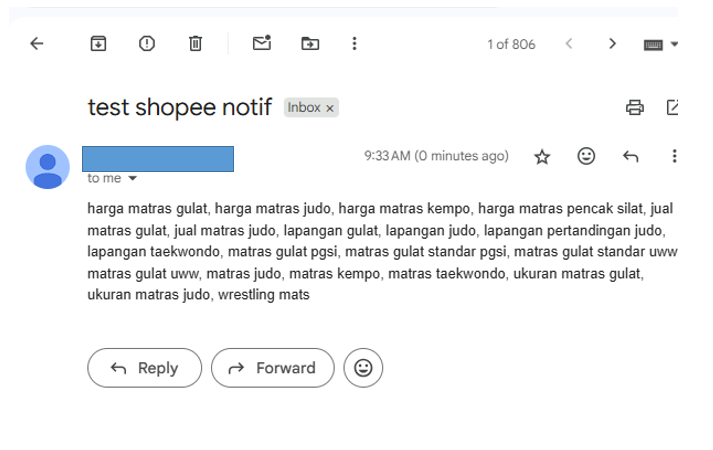Print the test shopee notif email
713x450 pixels.
point(635,108)
